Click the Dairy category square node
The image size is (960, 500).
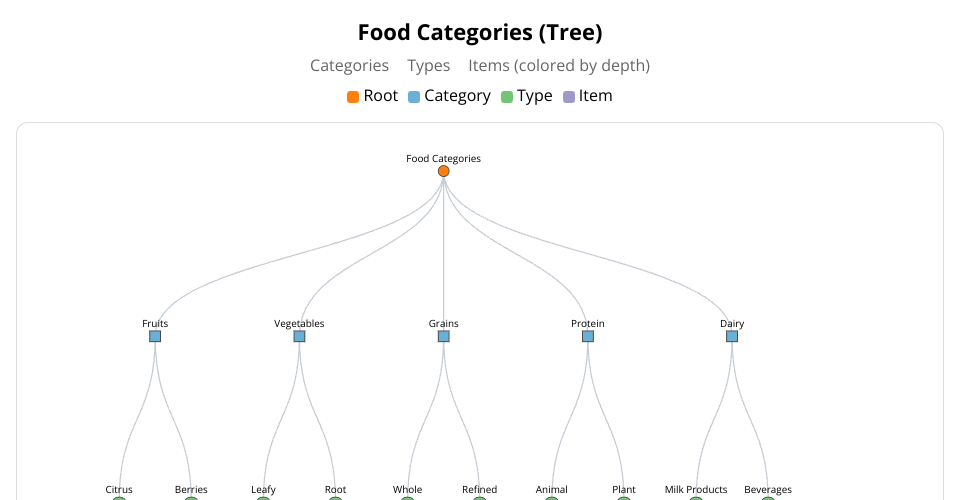coord(732,337)
